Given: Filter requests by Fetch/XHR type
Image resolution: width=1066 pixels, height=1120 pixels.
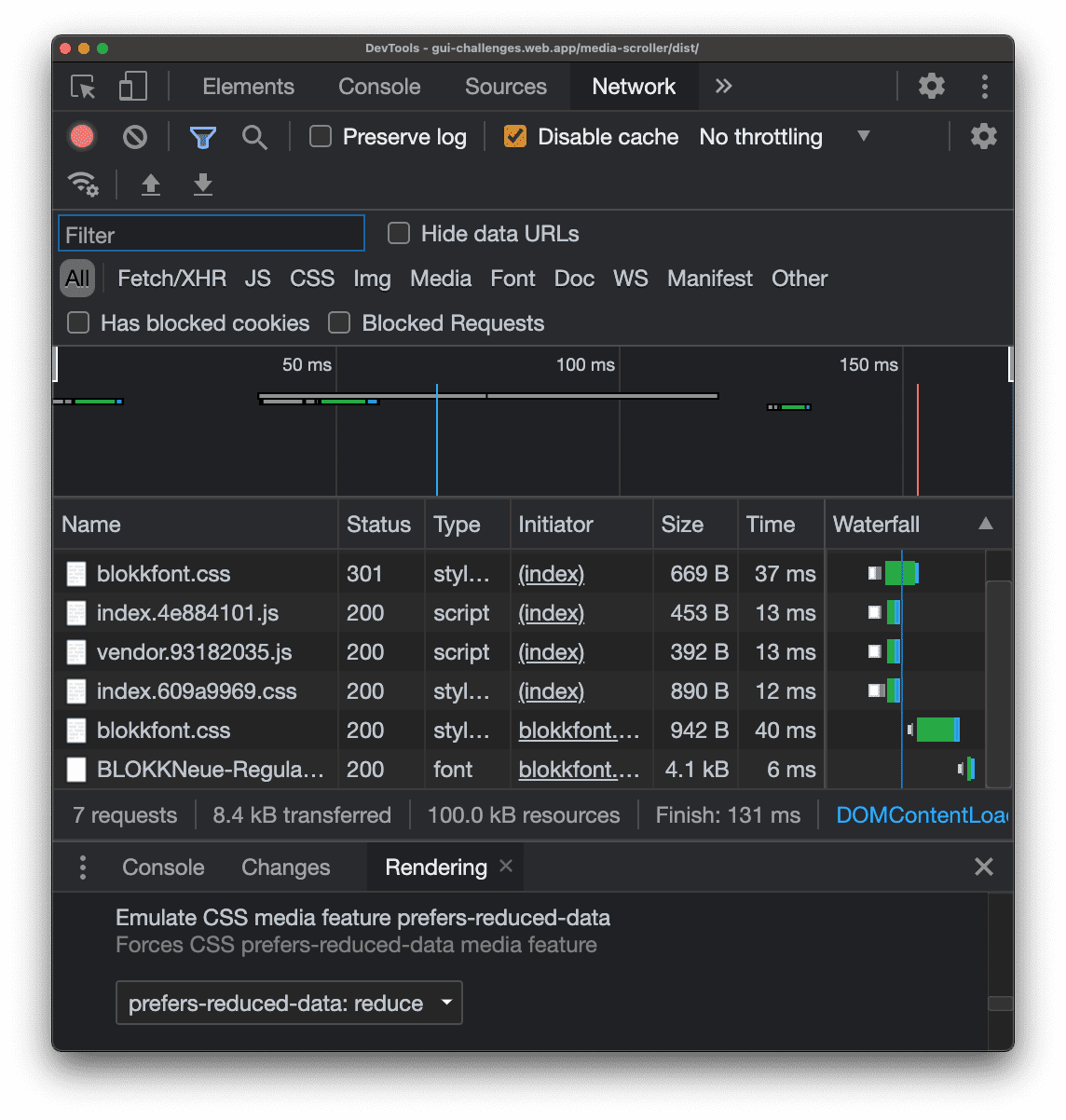Looking at the screenshot, I should click(x=171, y=279).
